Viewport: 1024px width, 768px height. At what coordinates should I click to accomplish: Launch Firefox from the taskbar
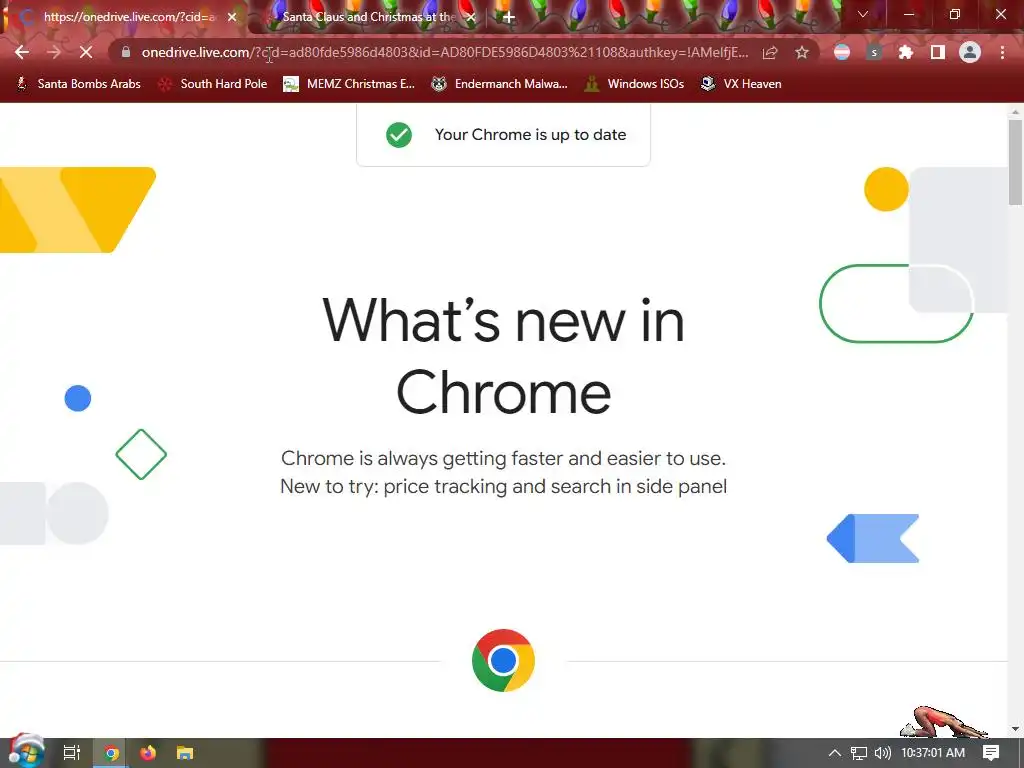148,753
